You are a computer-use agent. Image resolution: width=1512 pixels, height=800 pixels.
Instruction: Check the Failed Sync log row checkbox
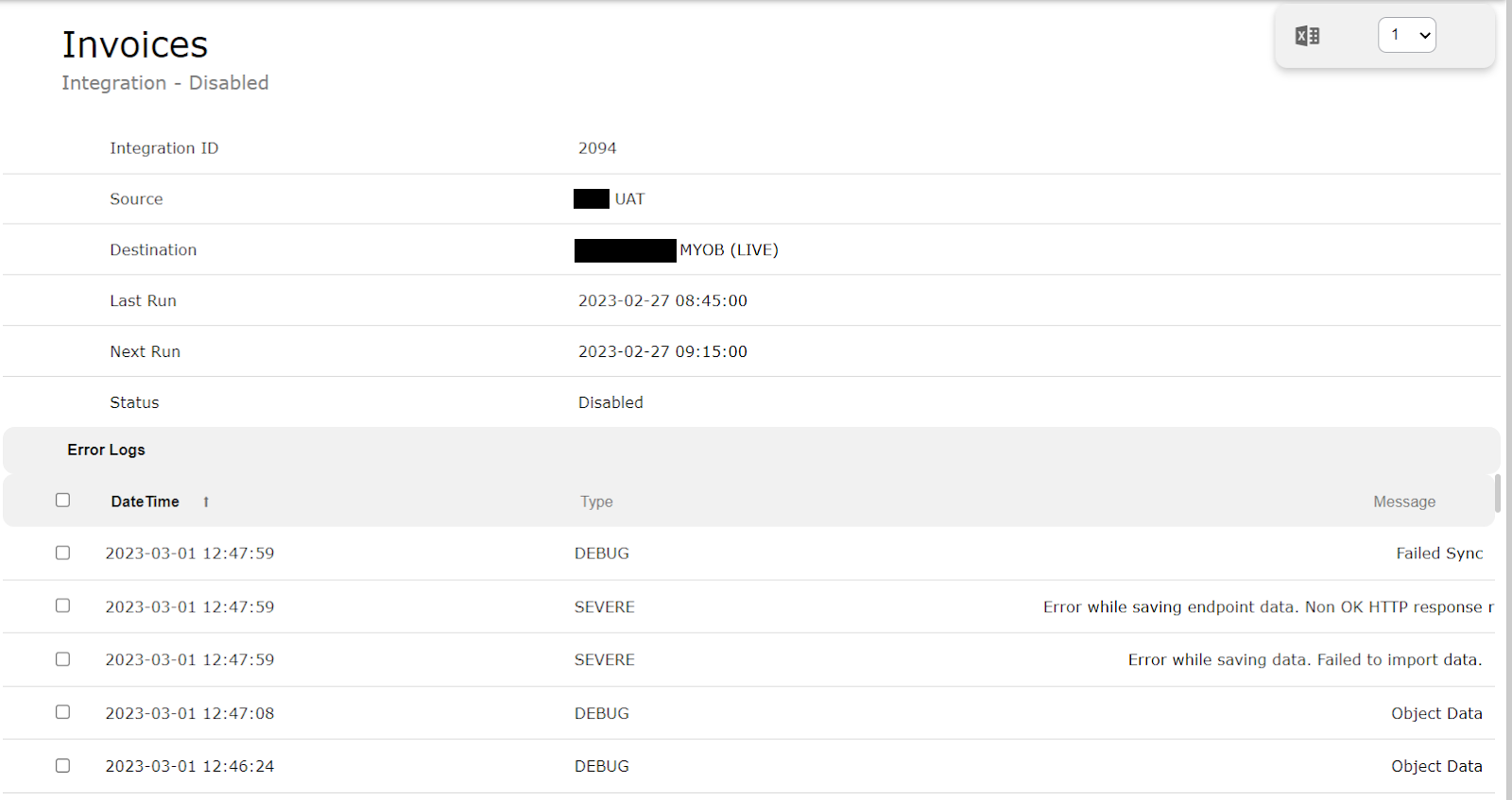coord(62,553)
